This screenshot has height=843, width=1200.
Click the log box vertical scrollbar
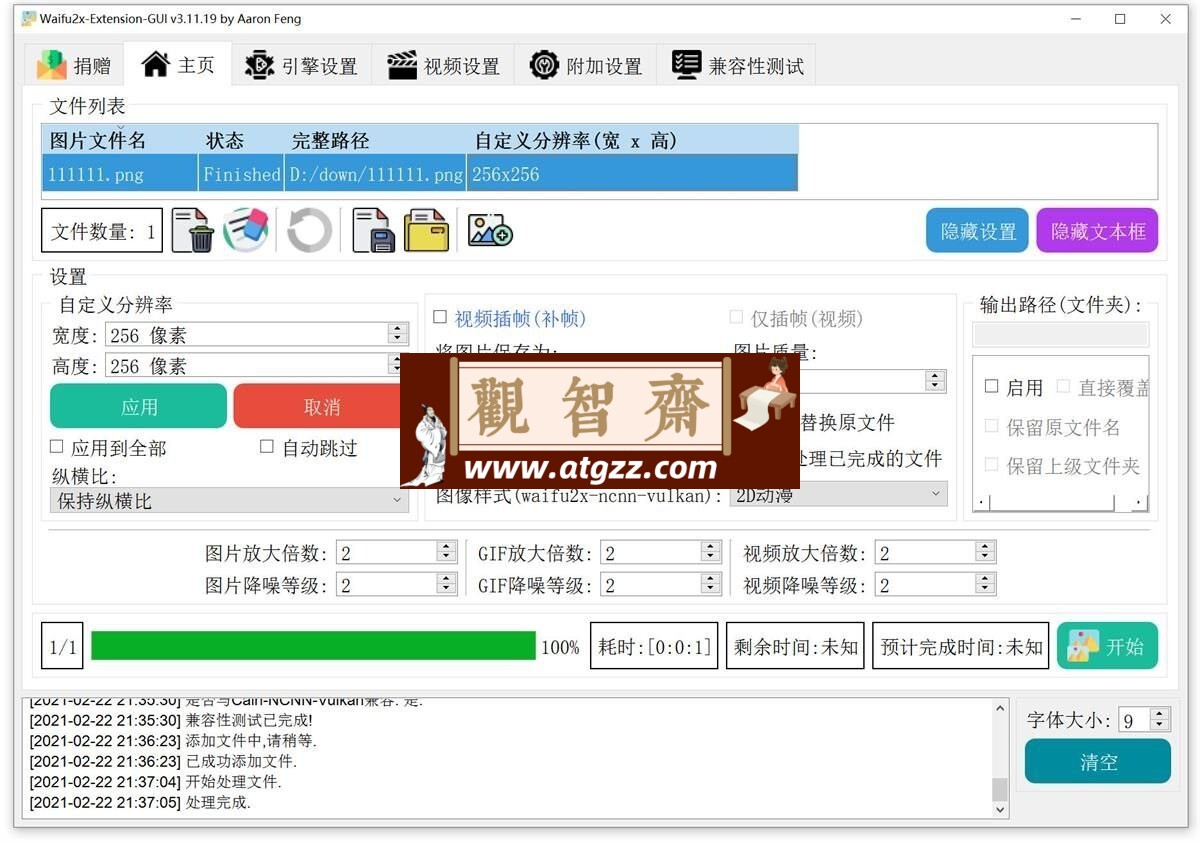coord(1000,757)
